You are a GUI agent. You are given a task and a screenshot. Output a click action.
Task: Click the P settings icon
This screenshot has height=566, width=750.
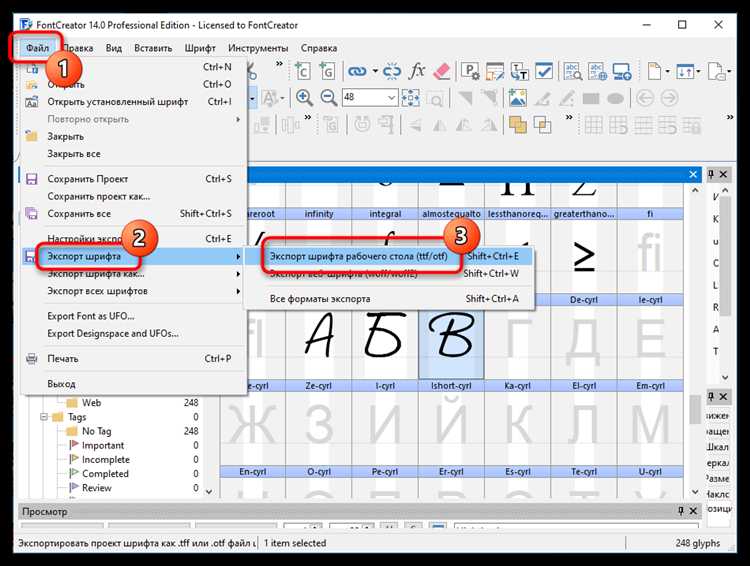(470, 71)
